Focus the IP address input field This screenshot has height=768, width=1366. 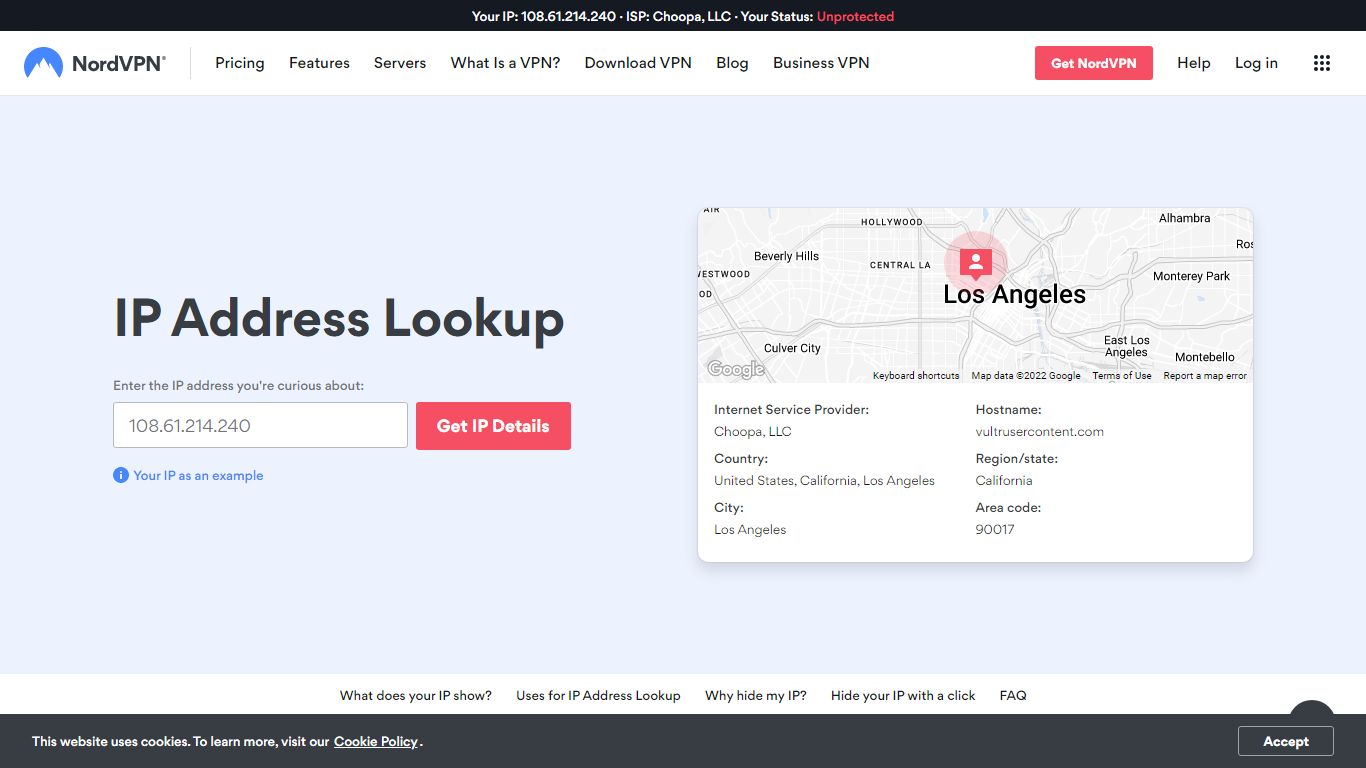260,425
